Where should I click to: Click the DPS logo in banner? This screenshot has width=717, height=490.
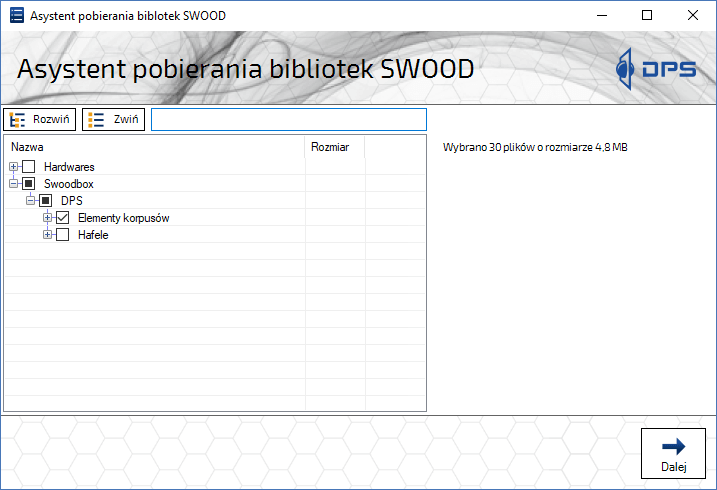pos(656,69)
